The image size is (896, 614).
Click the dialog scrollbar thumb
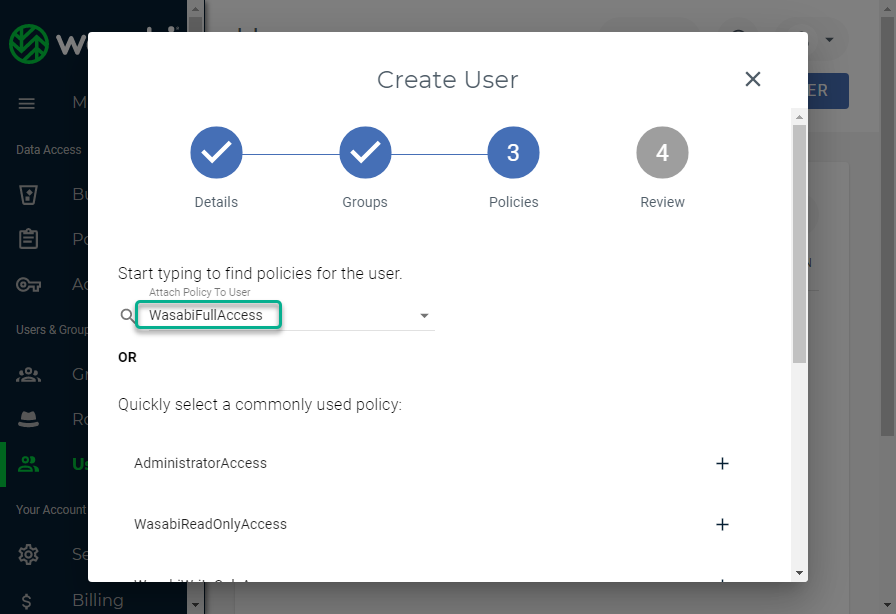click(799, 244)
